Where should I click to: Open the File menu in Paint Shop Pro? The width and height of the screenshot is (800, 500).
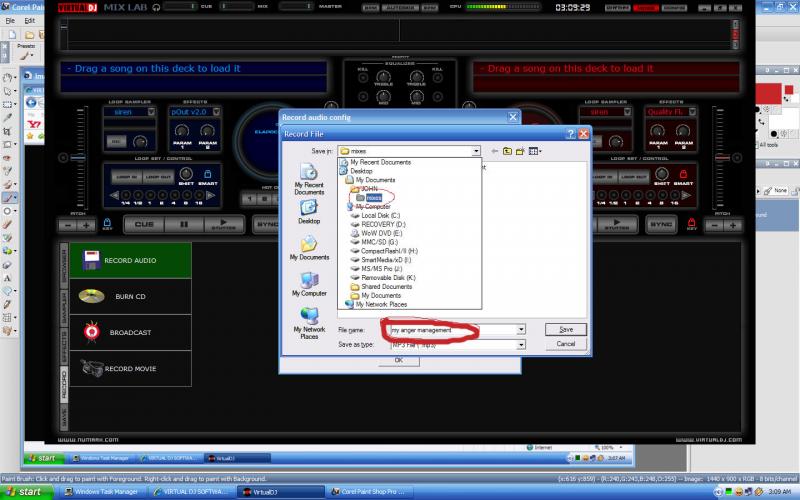point(10,21)
